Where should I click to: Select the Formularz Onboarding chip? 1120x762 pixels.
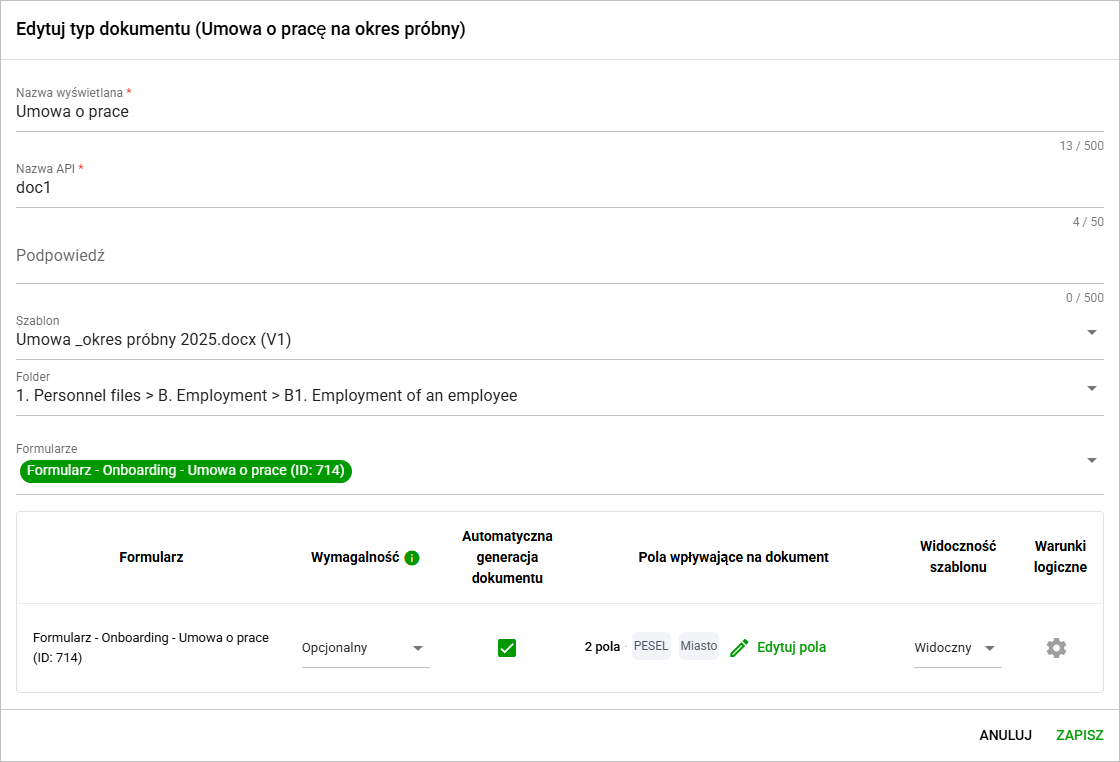point(186,471)
